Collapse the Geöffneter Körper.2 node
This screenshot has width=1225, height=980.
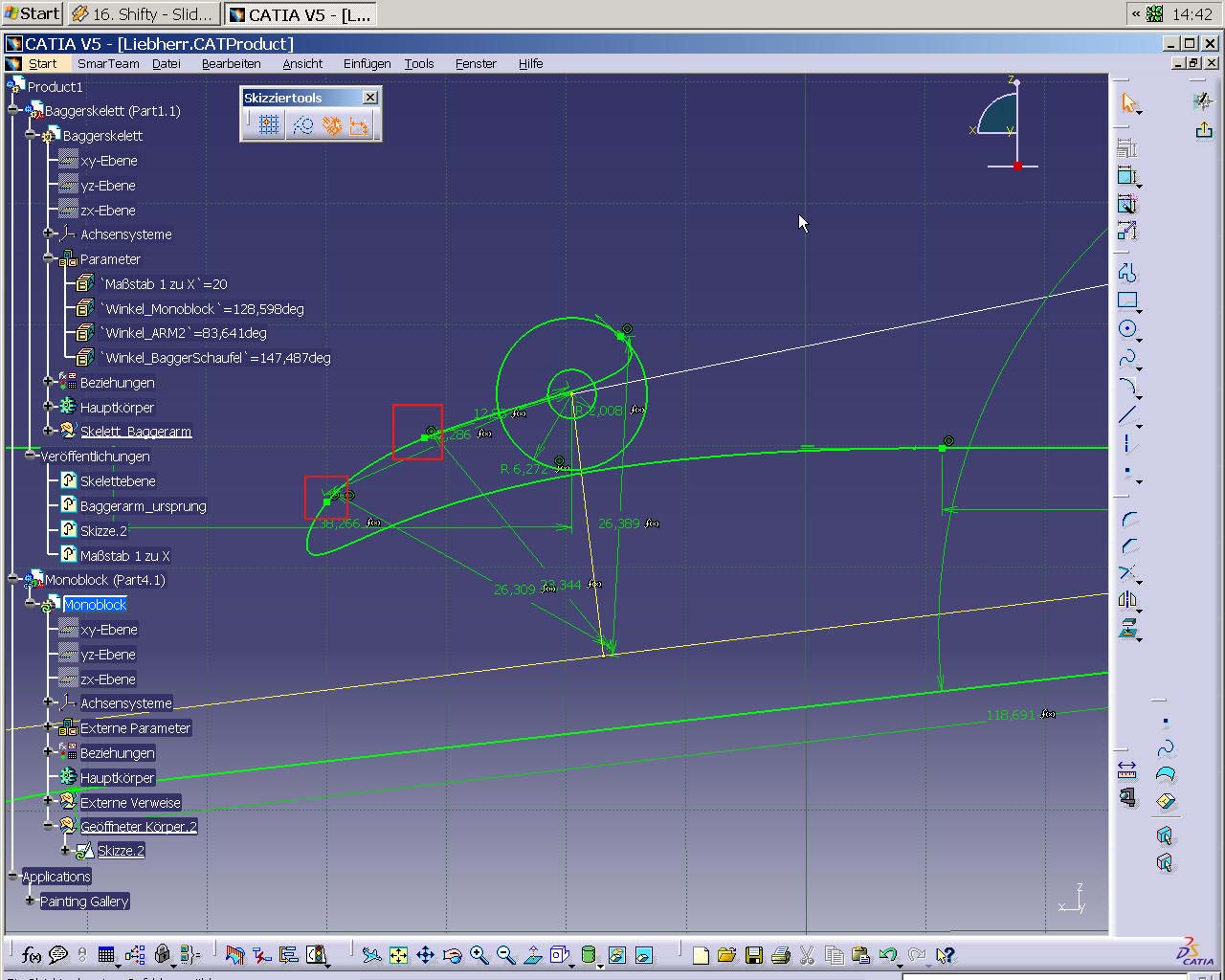(x=48, y=825)
